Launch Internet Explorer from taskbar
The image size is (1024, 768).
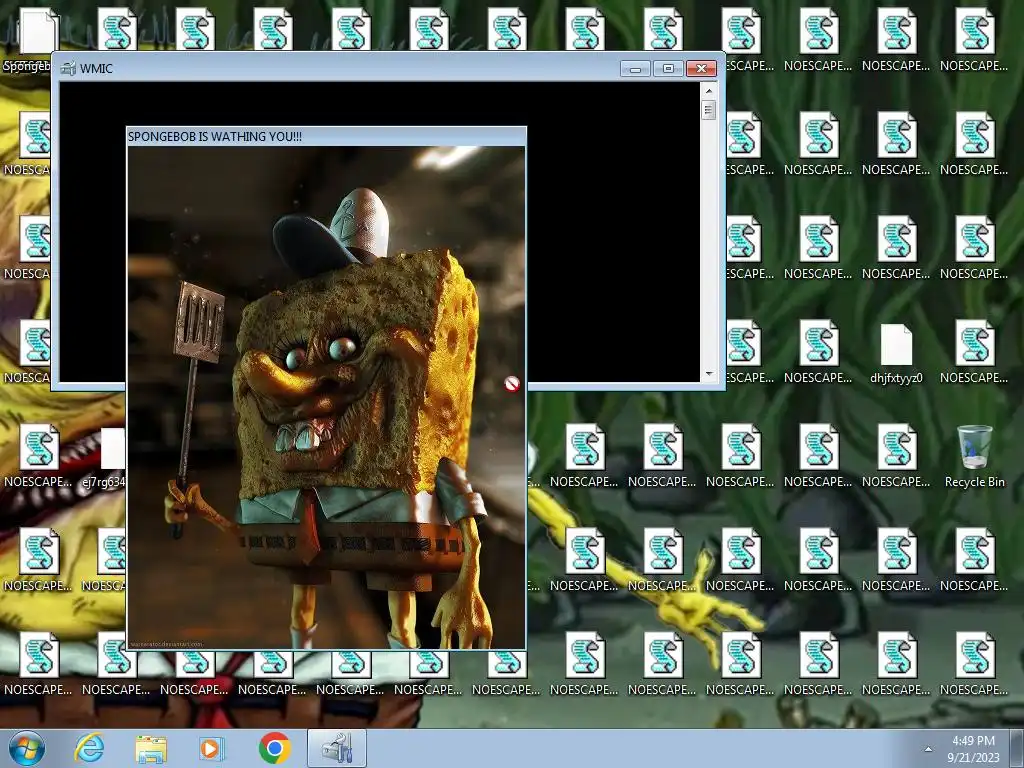[89, 748]
